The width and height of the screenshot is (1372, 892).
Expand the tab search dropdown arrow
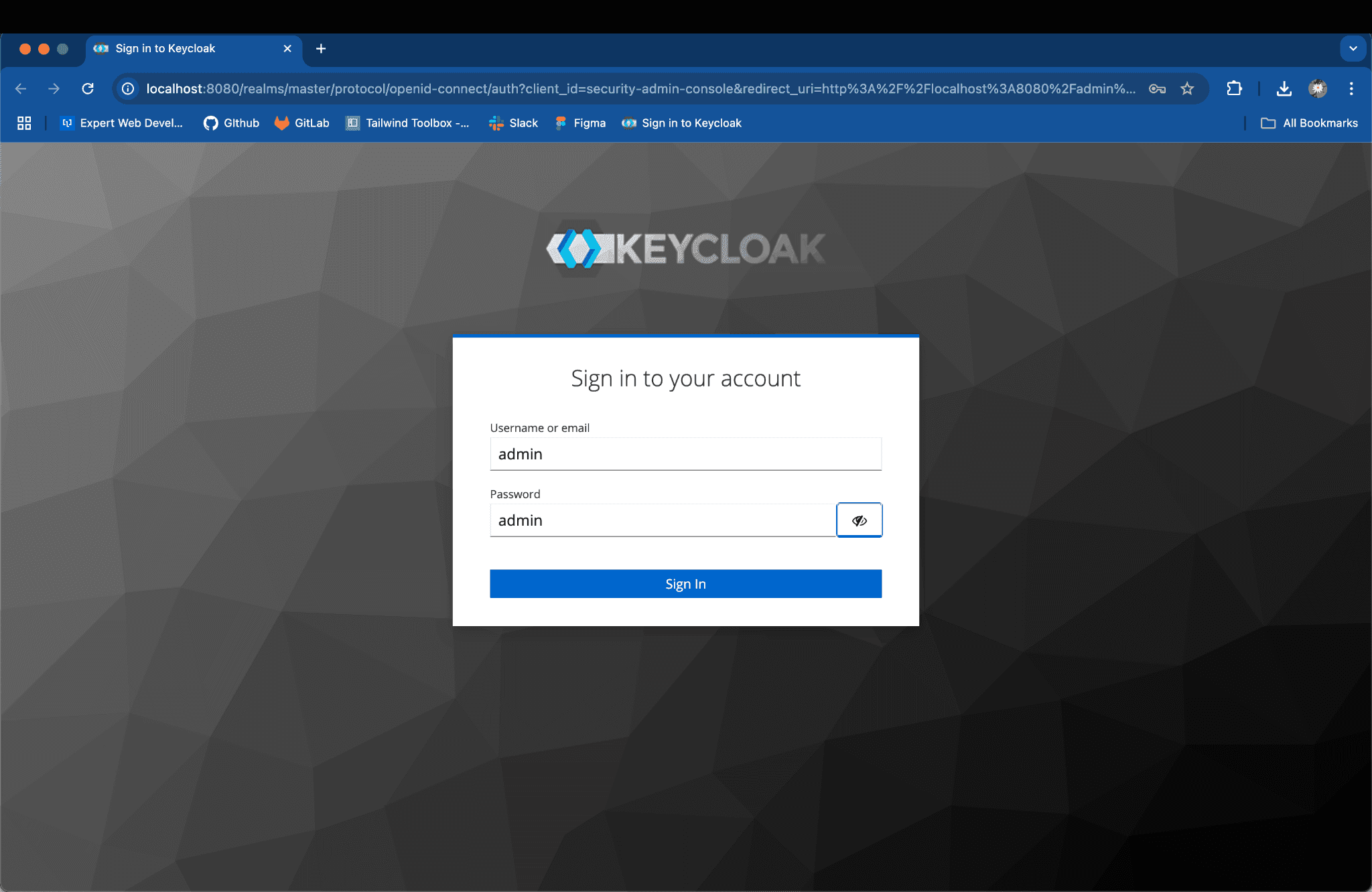tap(1353, 48)
